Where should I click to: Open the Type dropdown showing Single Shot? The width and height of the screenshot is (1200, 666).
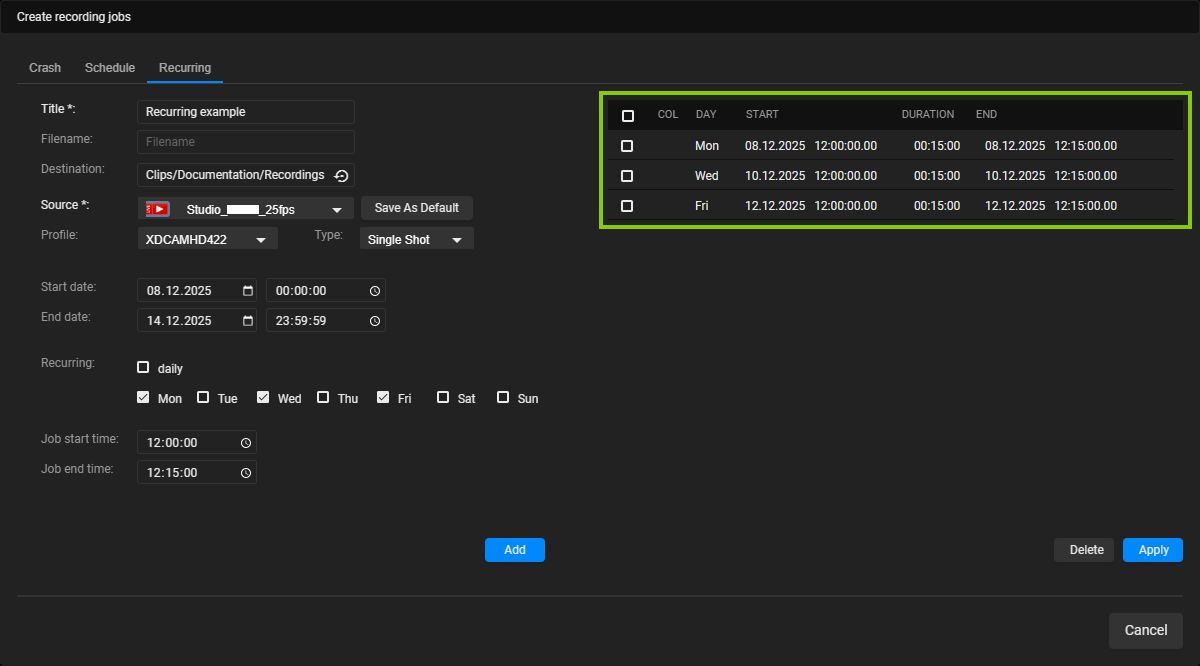459,239
